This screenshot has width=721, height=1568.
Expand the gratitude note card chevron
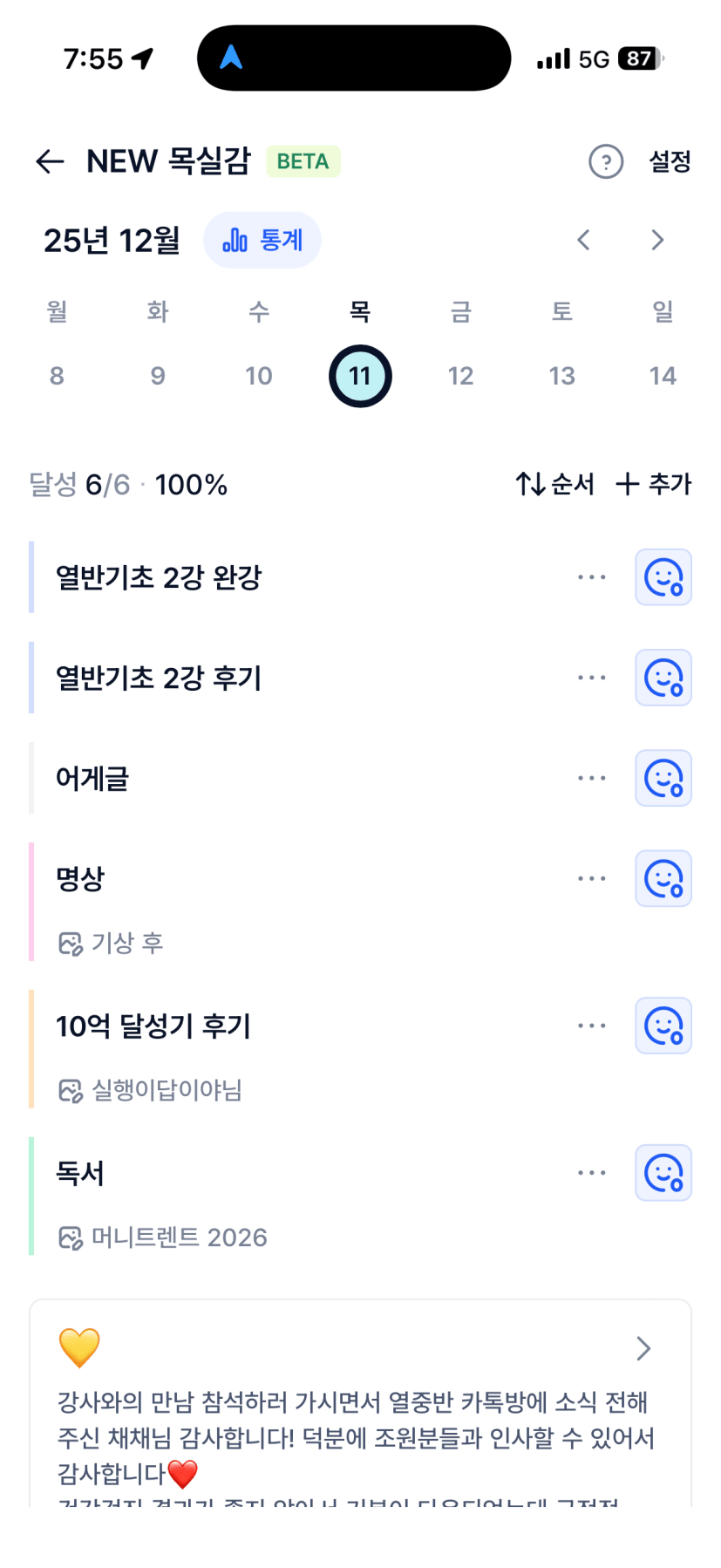(643, 1348)
